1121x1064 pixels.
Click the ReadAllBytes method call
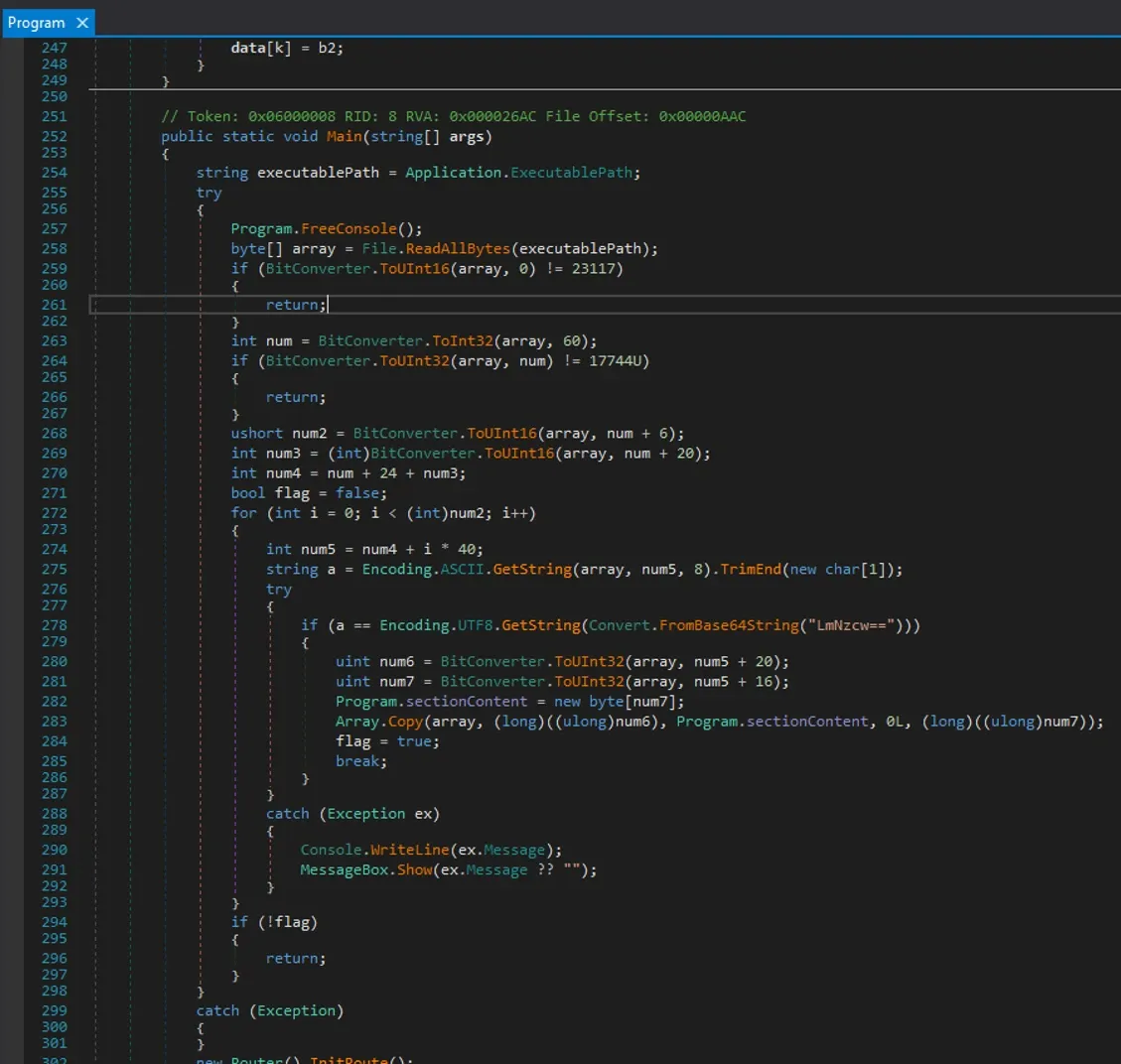pyautogui.click(x=459, y=249)
